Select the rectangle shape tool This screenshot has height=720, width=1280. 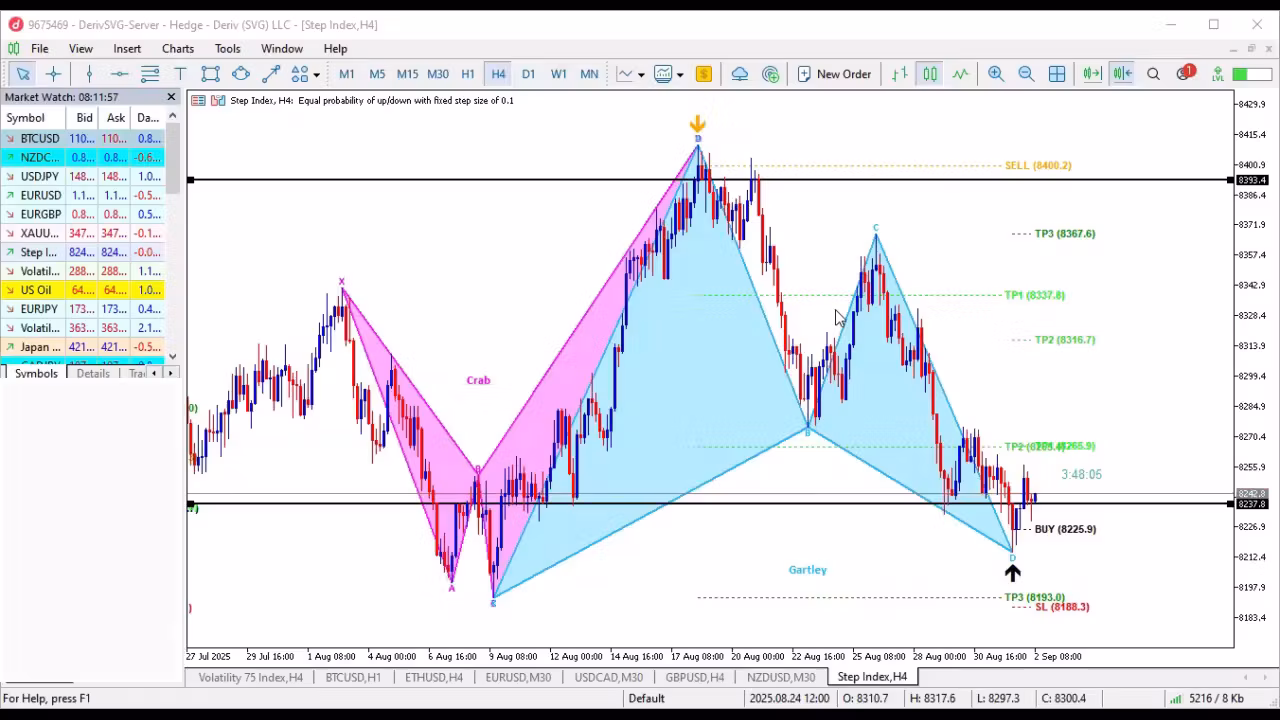tap(210, 74)
